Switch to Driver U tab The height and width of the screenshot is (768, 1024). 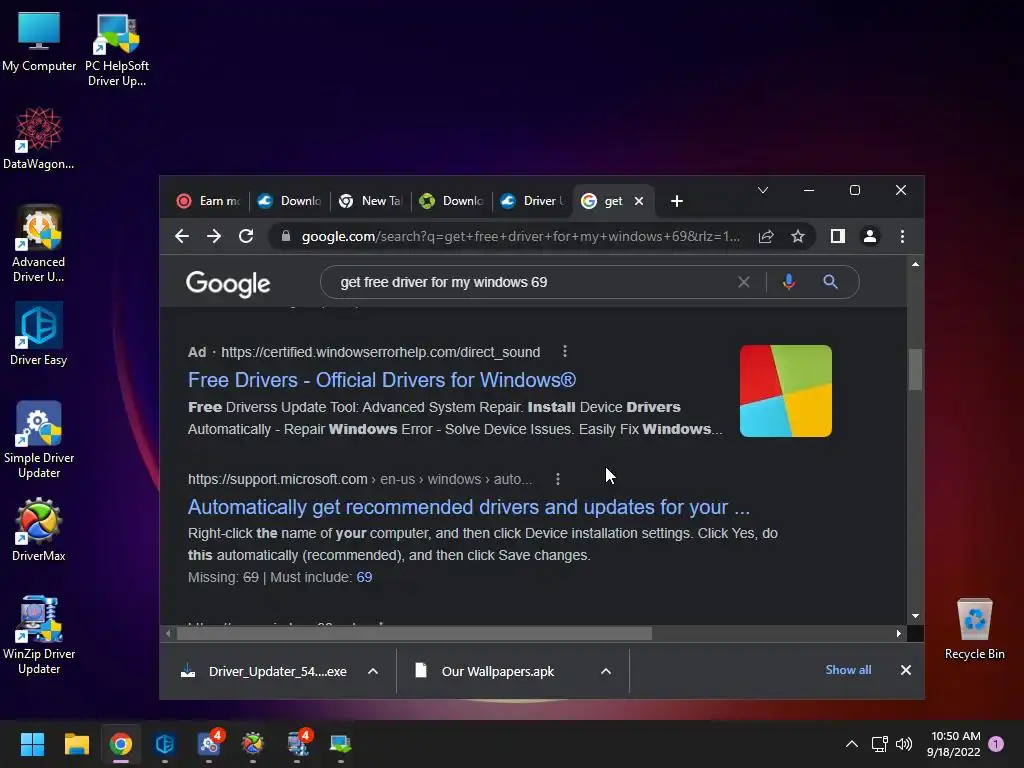click(x=532, y=201)
